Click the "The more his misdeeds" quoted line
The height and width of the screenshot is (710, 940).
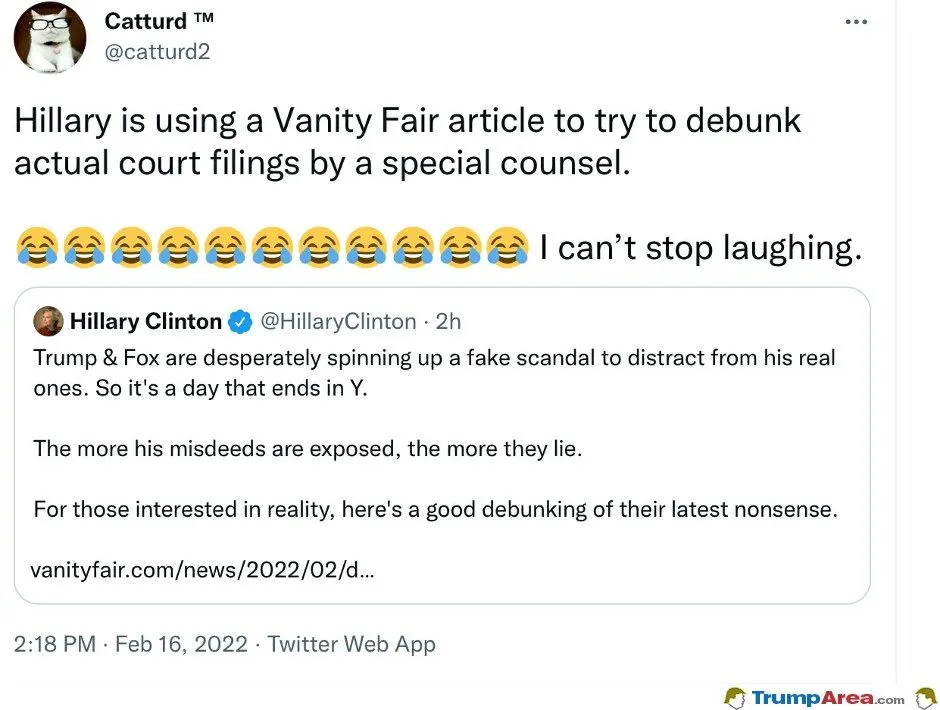pos(307,448)
